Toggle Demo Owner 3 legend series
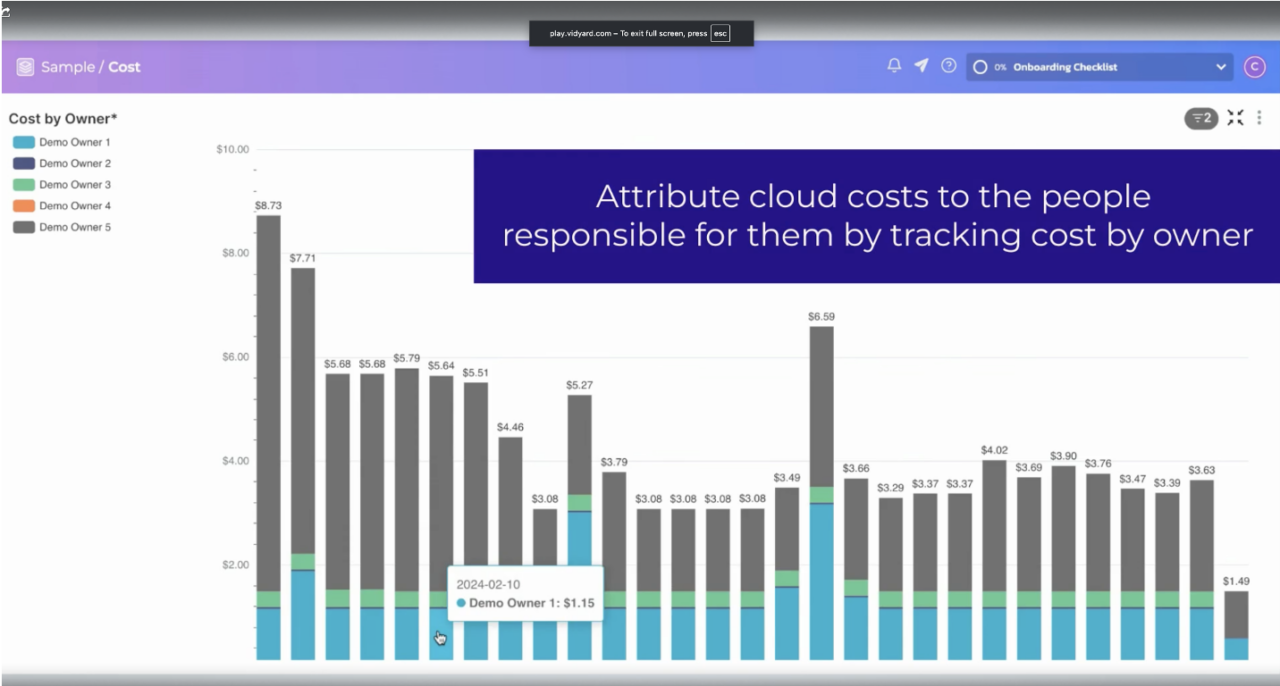Viewport: 1280px width, 686px height. click(x=74, y=185)
